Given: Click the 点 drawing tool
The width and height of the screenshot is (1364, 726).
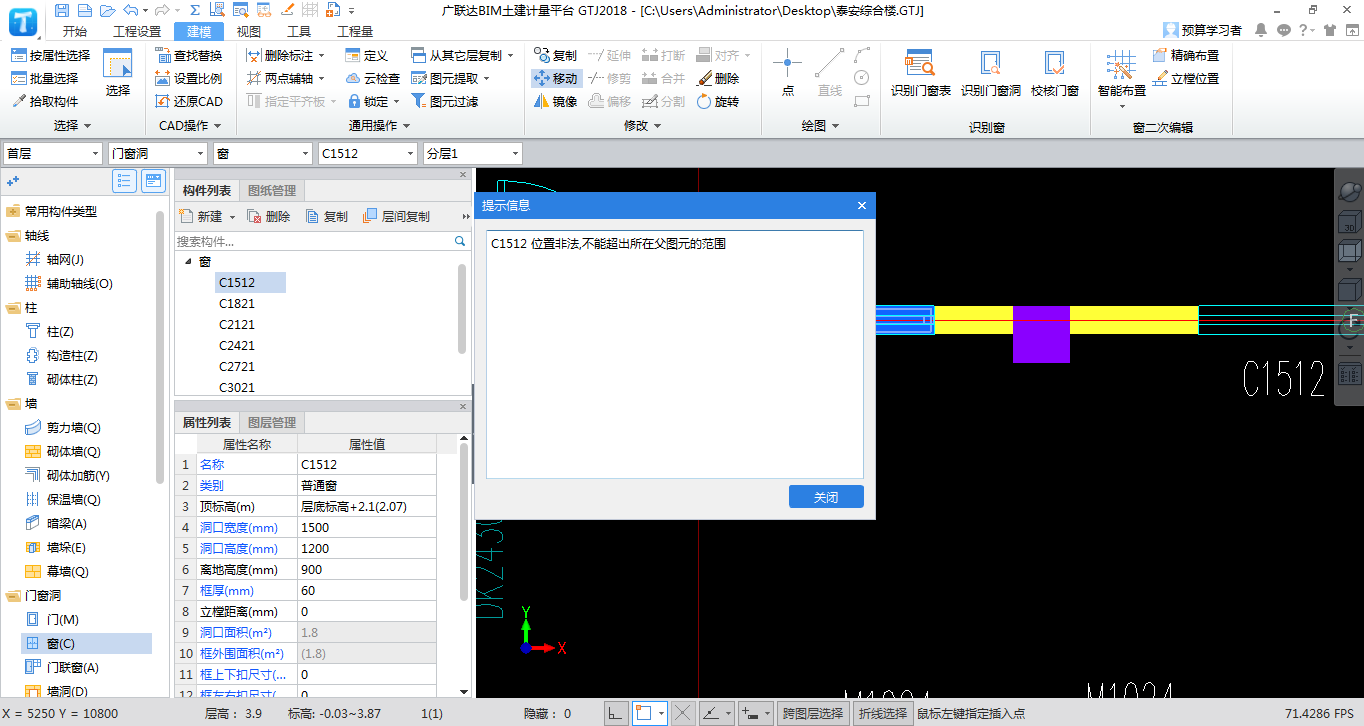Looking at the screenshot, I should click(x=787, y=73).
